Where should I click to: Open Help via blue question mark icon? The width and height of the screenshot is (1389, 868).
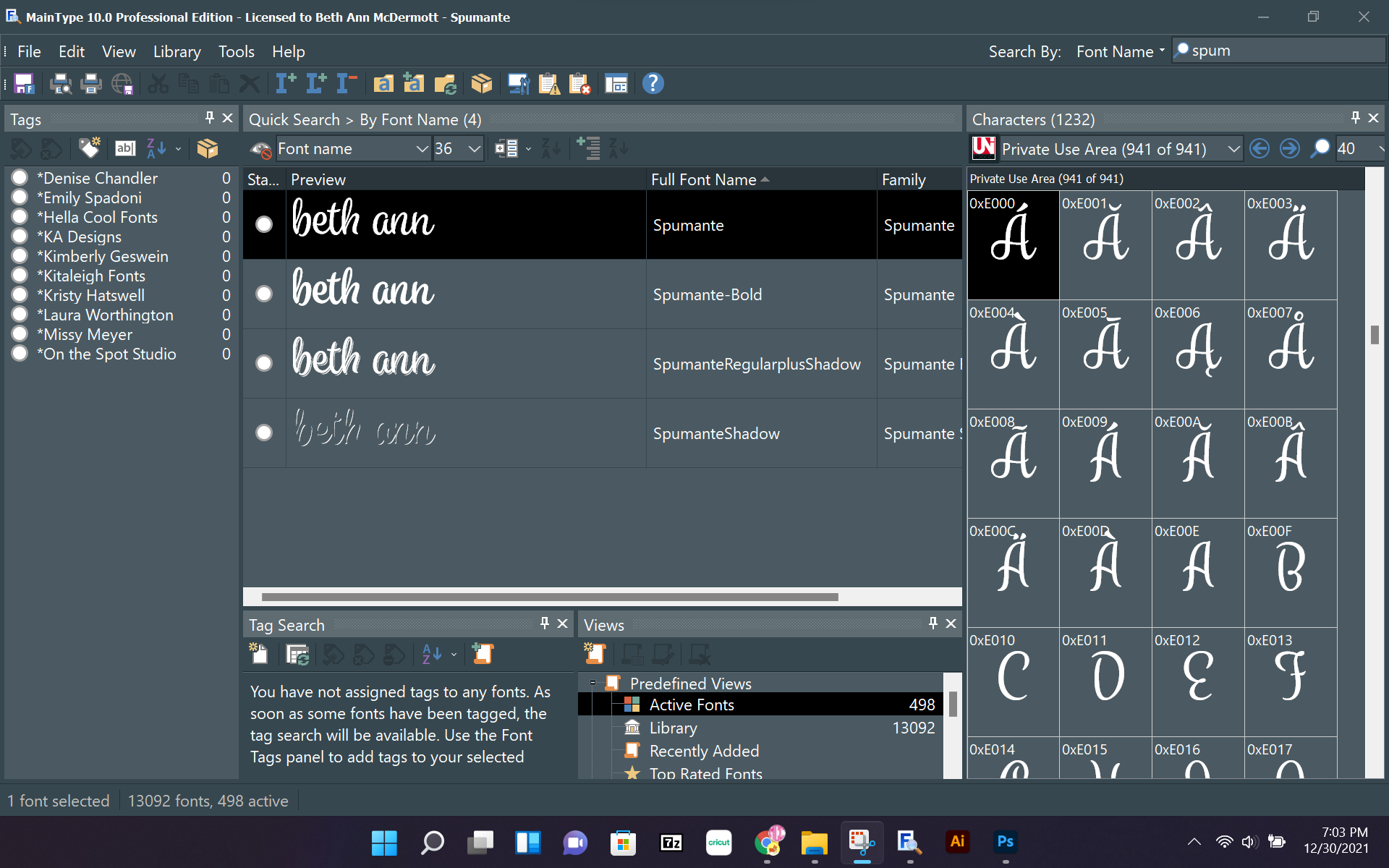(x=653, y=84)
